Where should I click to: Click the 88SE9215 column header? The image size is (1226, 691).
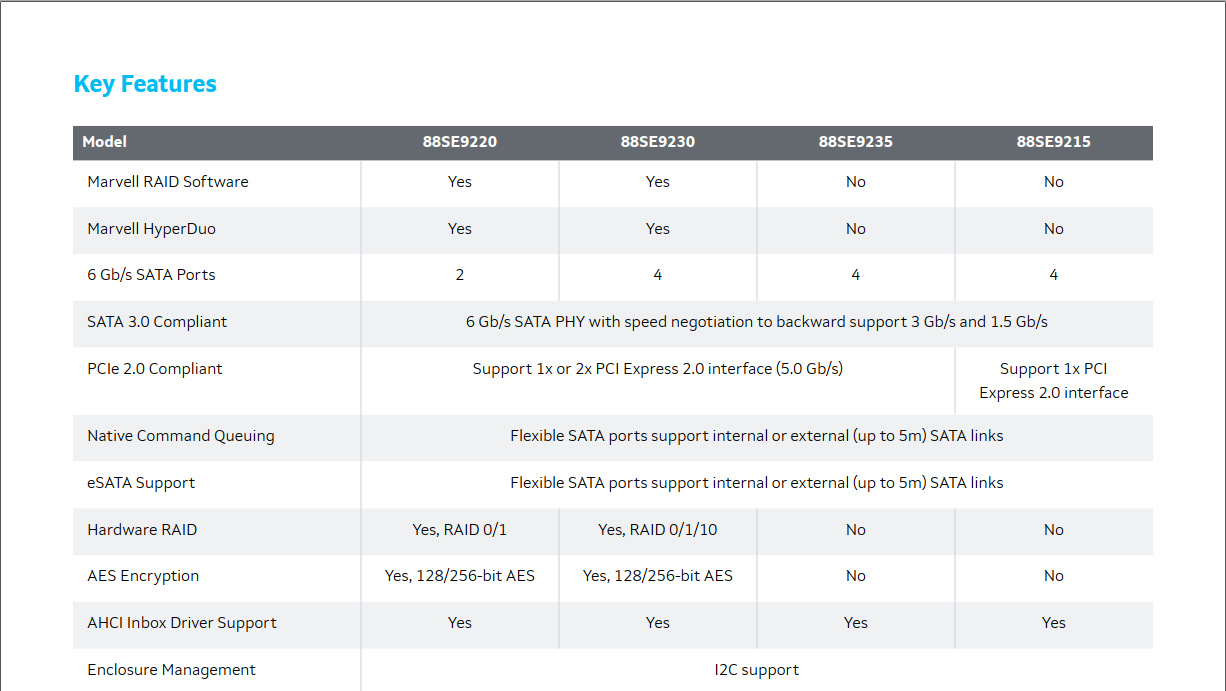pyautogui.click(x=1053, y=142)
